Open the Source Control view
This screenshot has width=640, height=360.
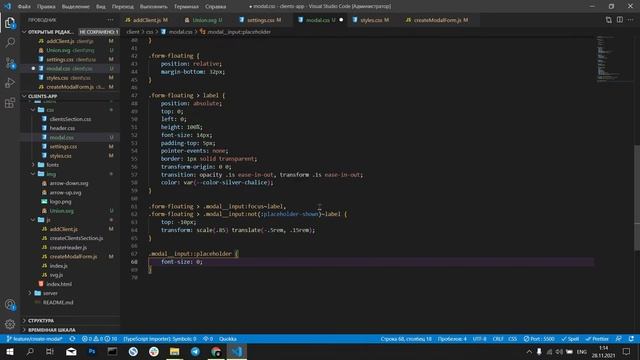click(10, 63)
